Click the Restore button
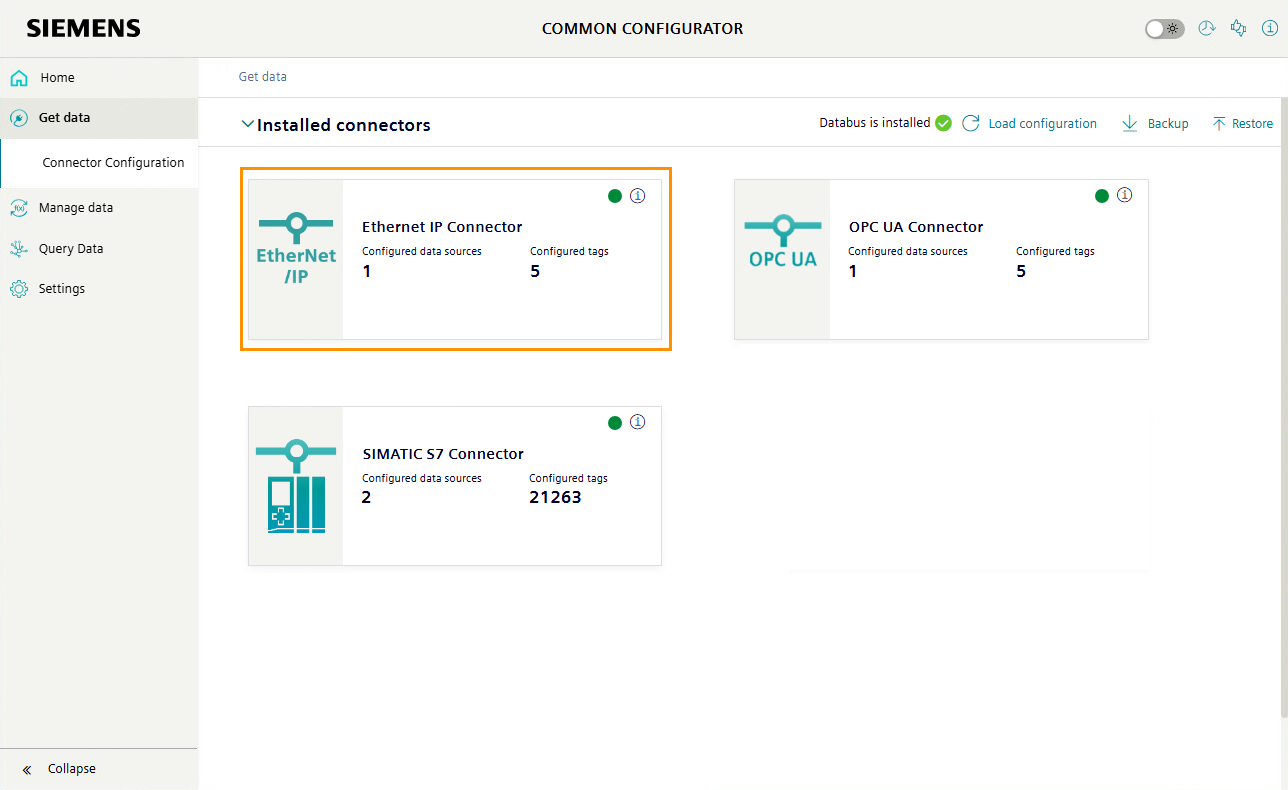Screen dimensions: 1288x790 [x=1243, y=124]
